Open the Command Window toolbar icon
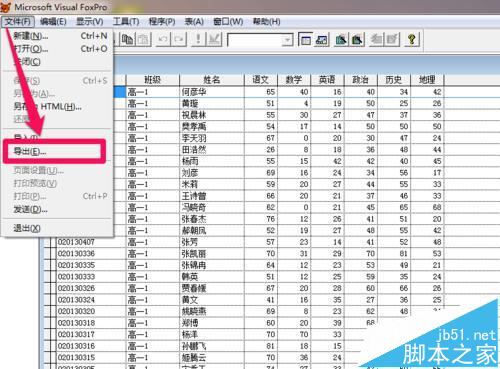The image size is (500, 369). (x=305, y=40)
